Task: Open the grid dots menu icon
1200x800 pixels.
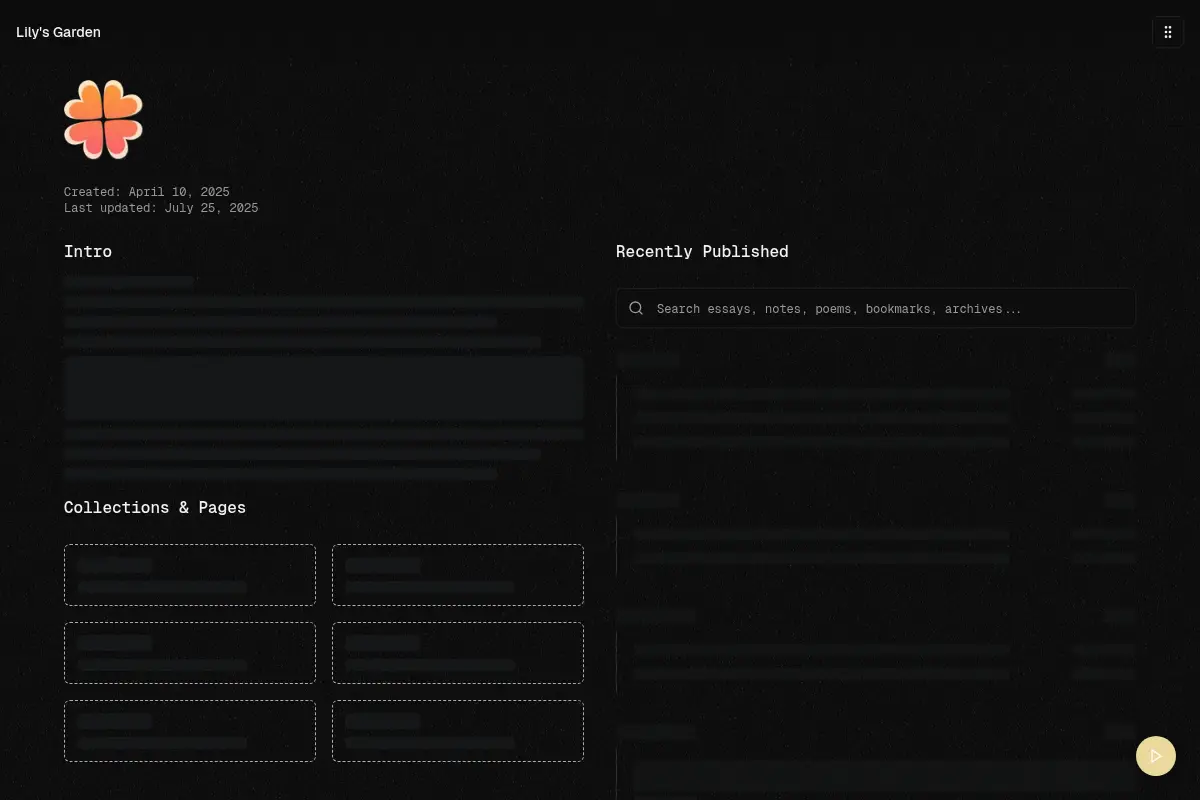Action: click(x=1167, y=32)
